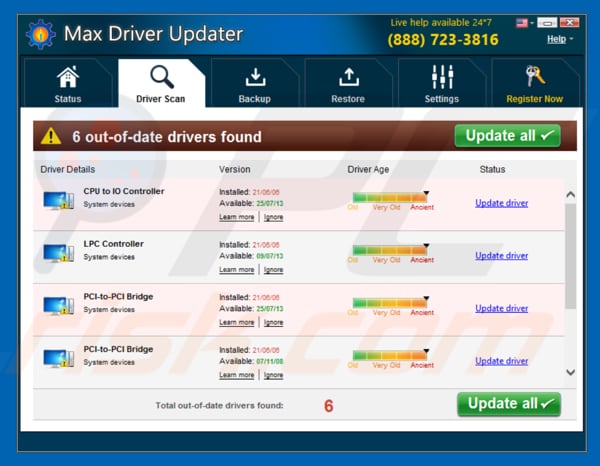This screenshot has height=466, width=600.
Task: Click the driver list scrollbar thumb
Action: click(x=571, y=256)
